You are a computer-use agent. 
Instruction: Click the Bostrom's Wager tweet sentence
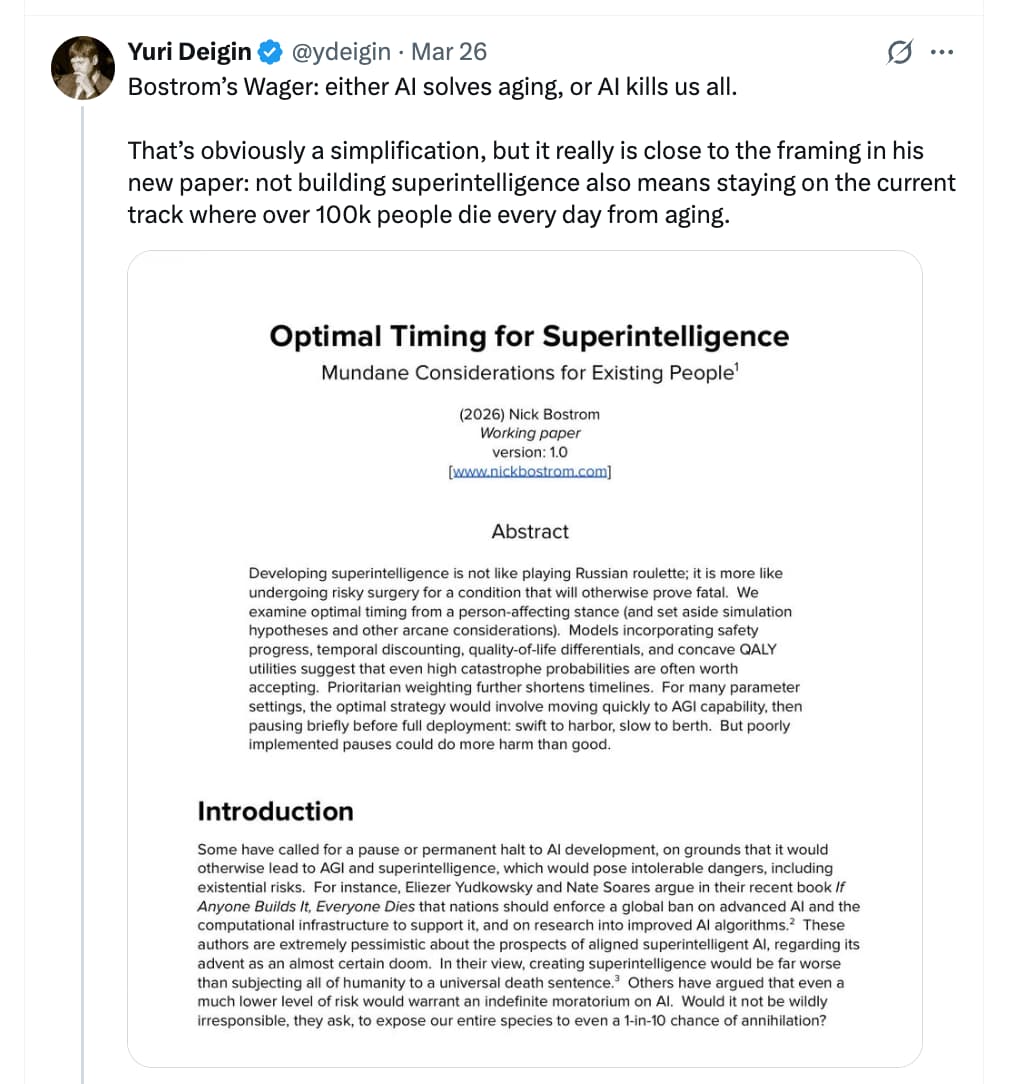[432, 87]
